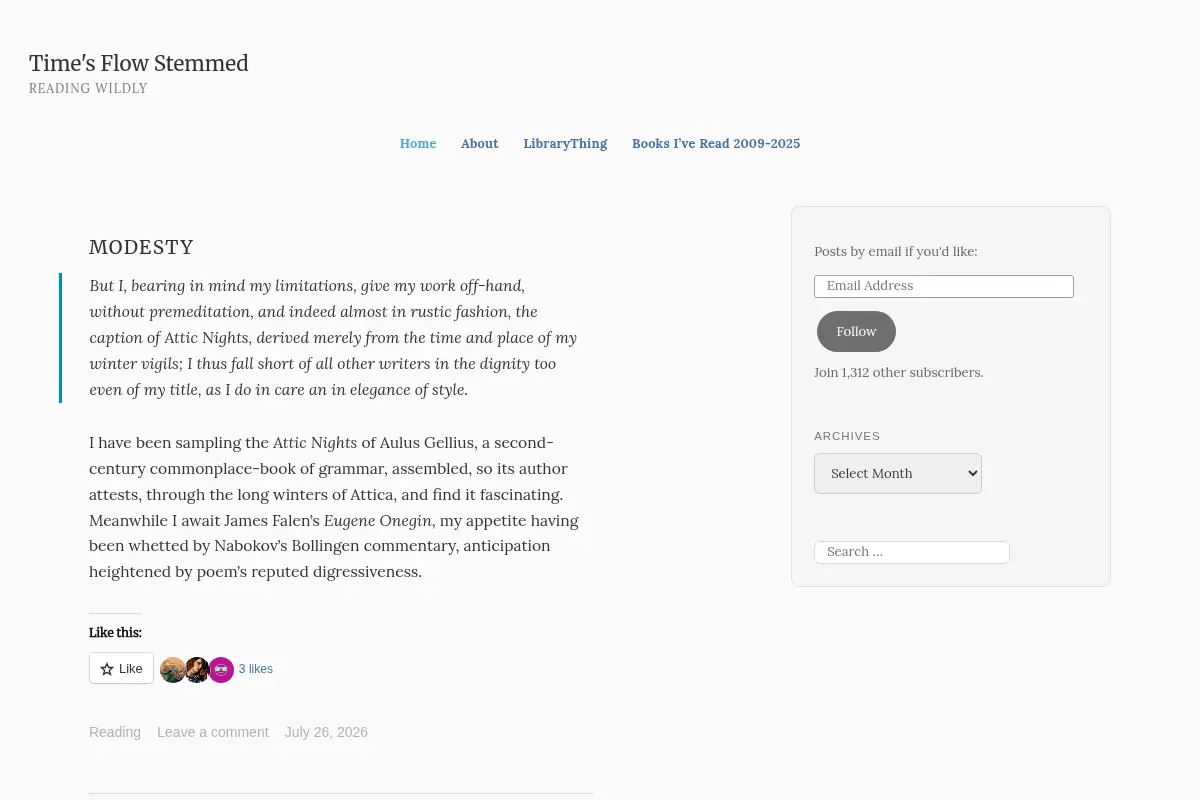Open the first liker's avatar
The image size is (1200, 800).
(172, 670)
